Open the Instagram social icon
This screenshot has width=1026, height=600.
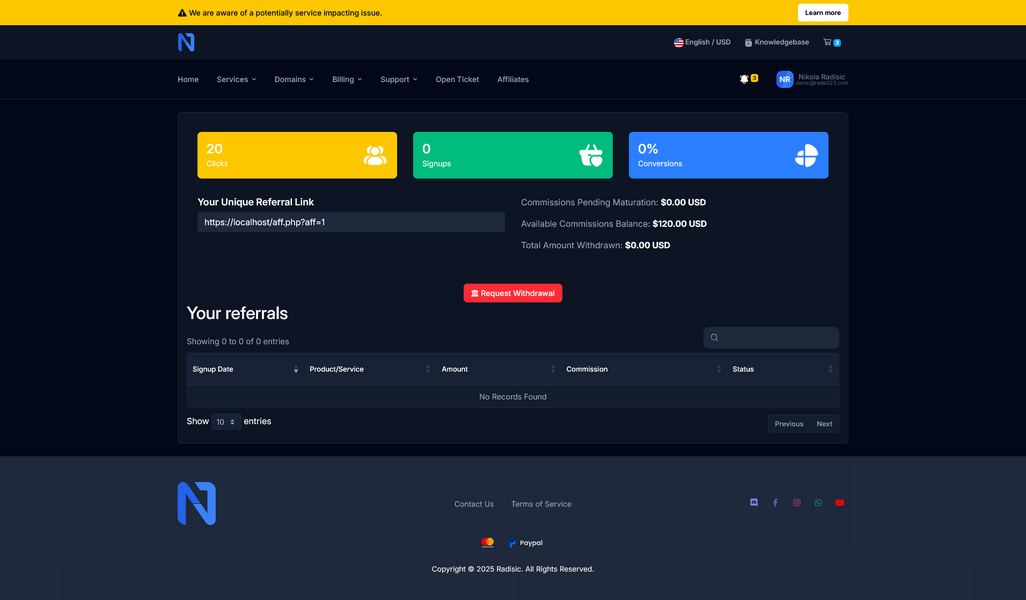coord(797,503)
